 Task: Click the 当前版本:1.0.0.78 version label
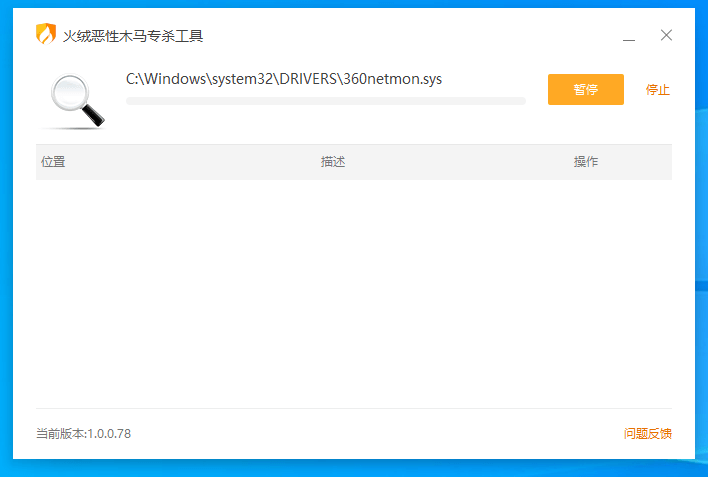point(84,433)
